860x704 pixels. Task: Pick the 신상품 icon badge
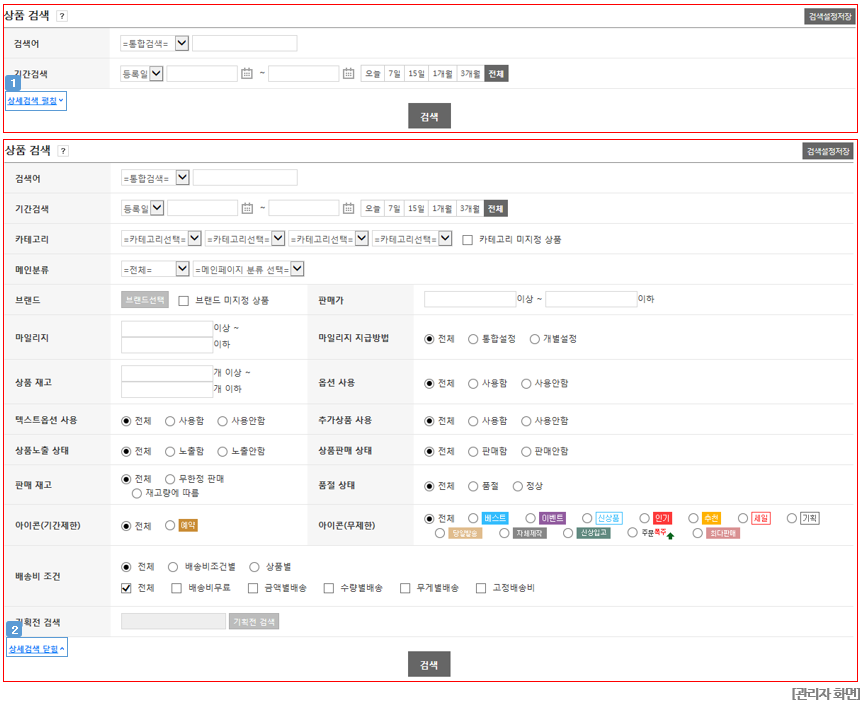(x=609, y=518)
